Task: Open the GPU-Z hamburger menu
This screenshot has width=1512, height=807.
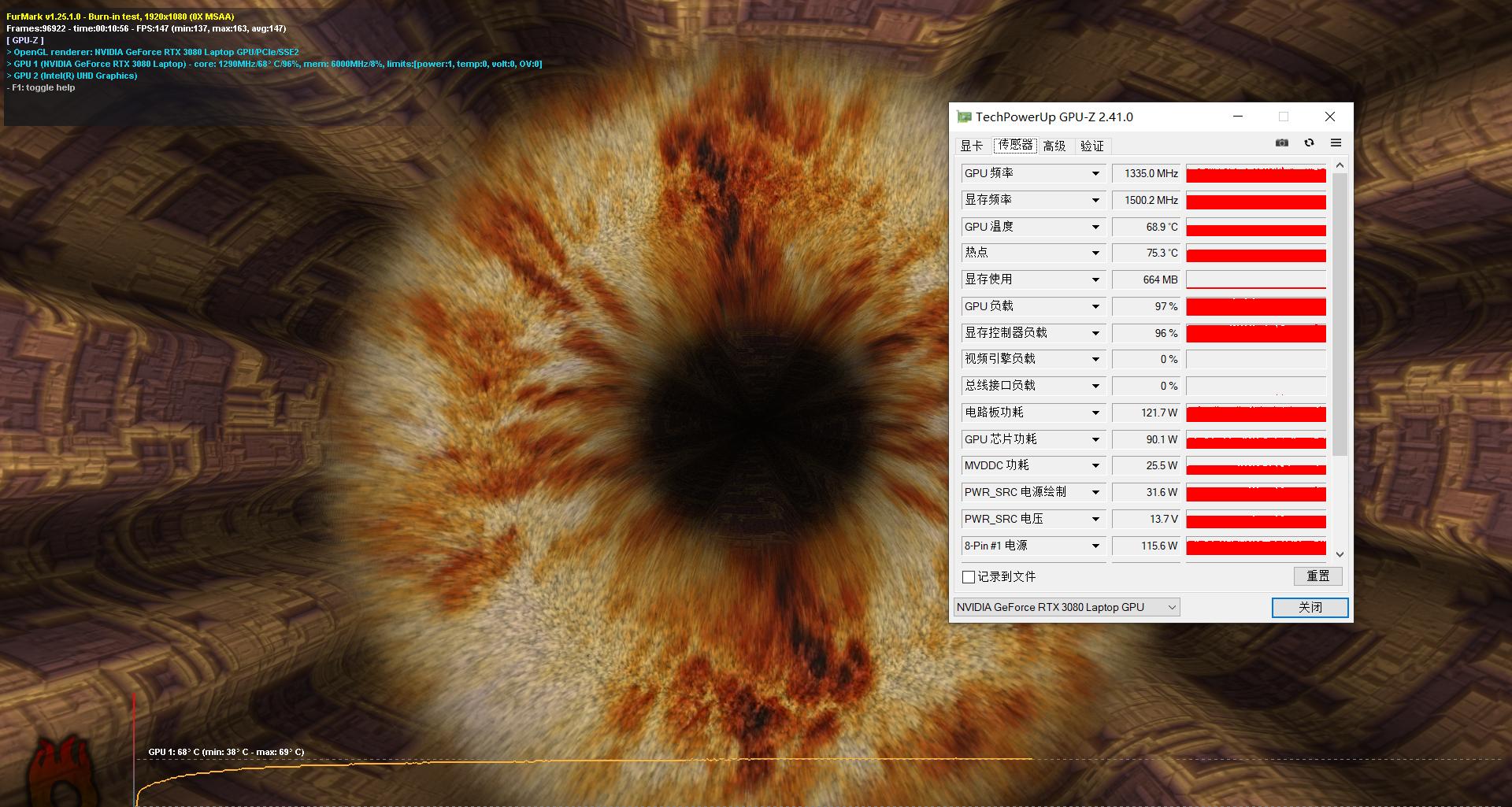Action: (x=1336, y=143)
